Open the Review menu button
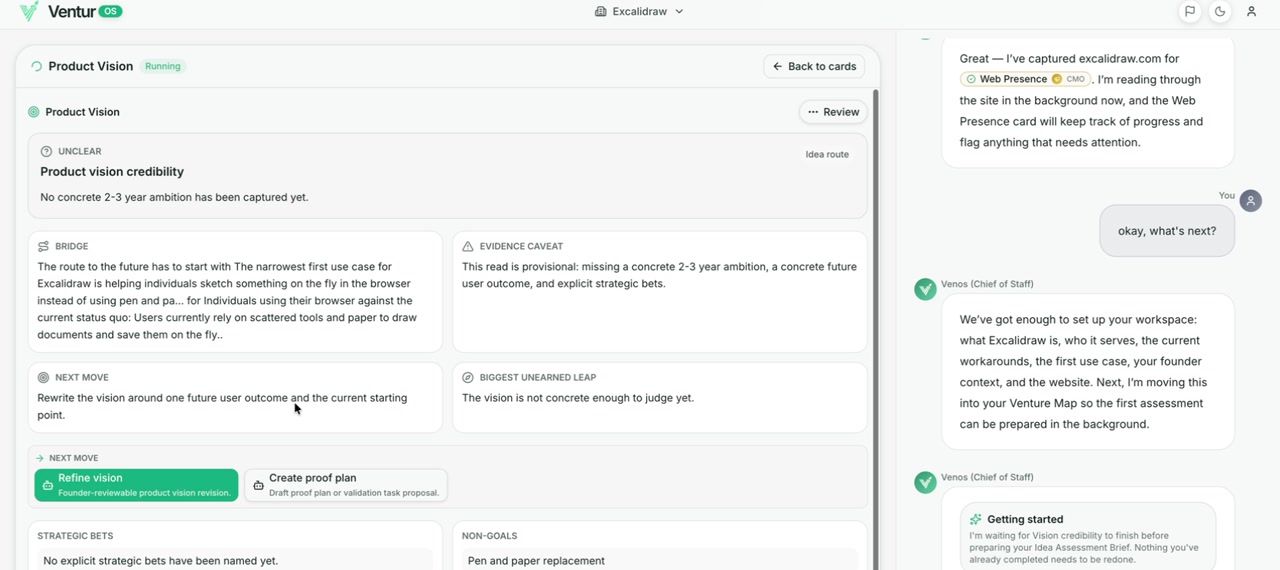This screenshot has width=1280, height=570. click(x=833, y=112)
